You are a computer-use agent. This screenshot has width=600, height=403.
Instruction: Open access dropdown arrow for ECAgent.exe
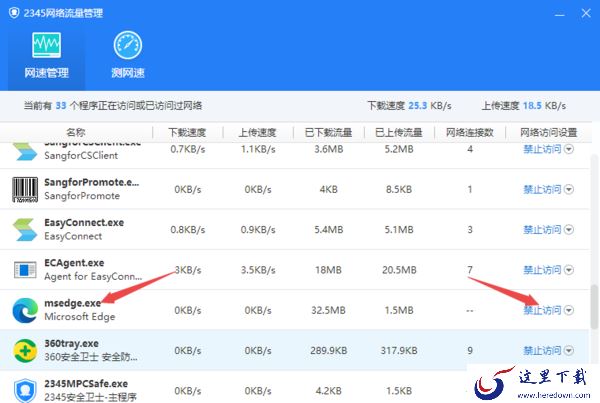(x=569, y=270)
